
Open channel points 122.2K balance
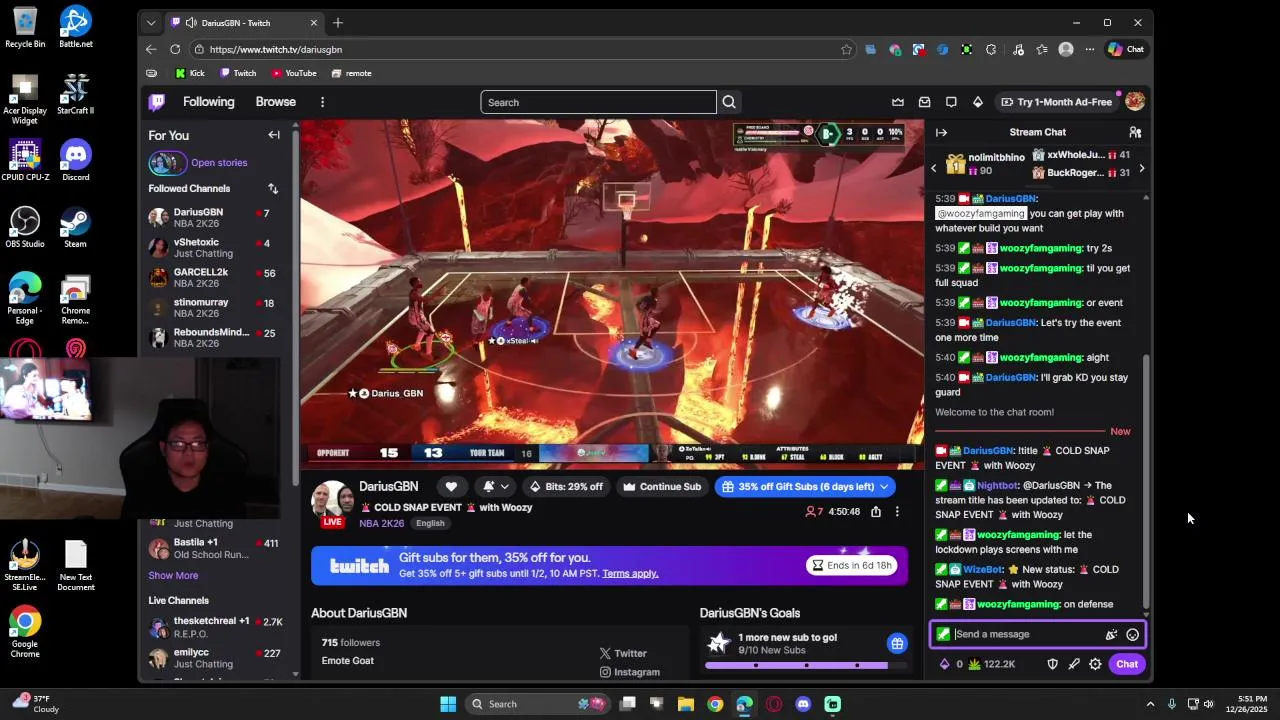coord(992,664)
